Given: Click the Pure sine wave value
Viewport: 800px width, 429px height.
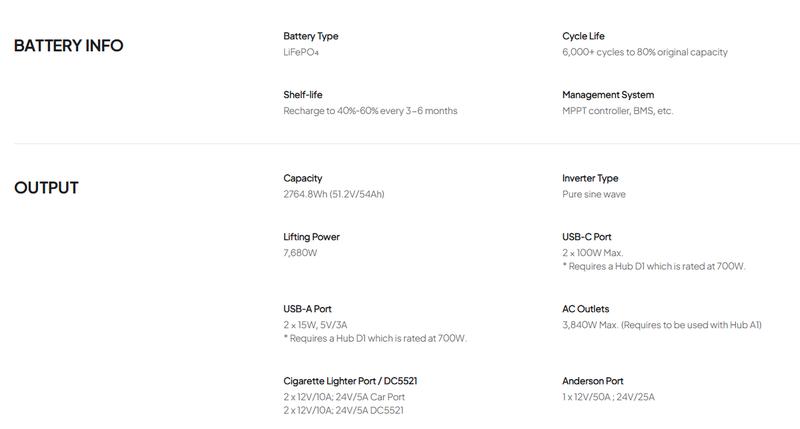Looking at the screenshot, I should [x=594, y=194].
